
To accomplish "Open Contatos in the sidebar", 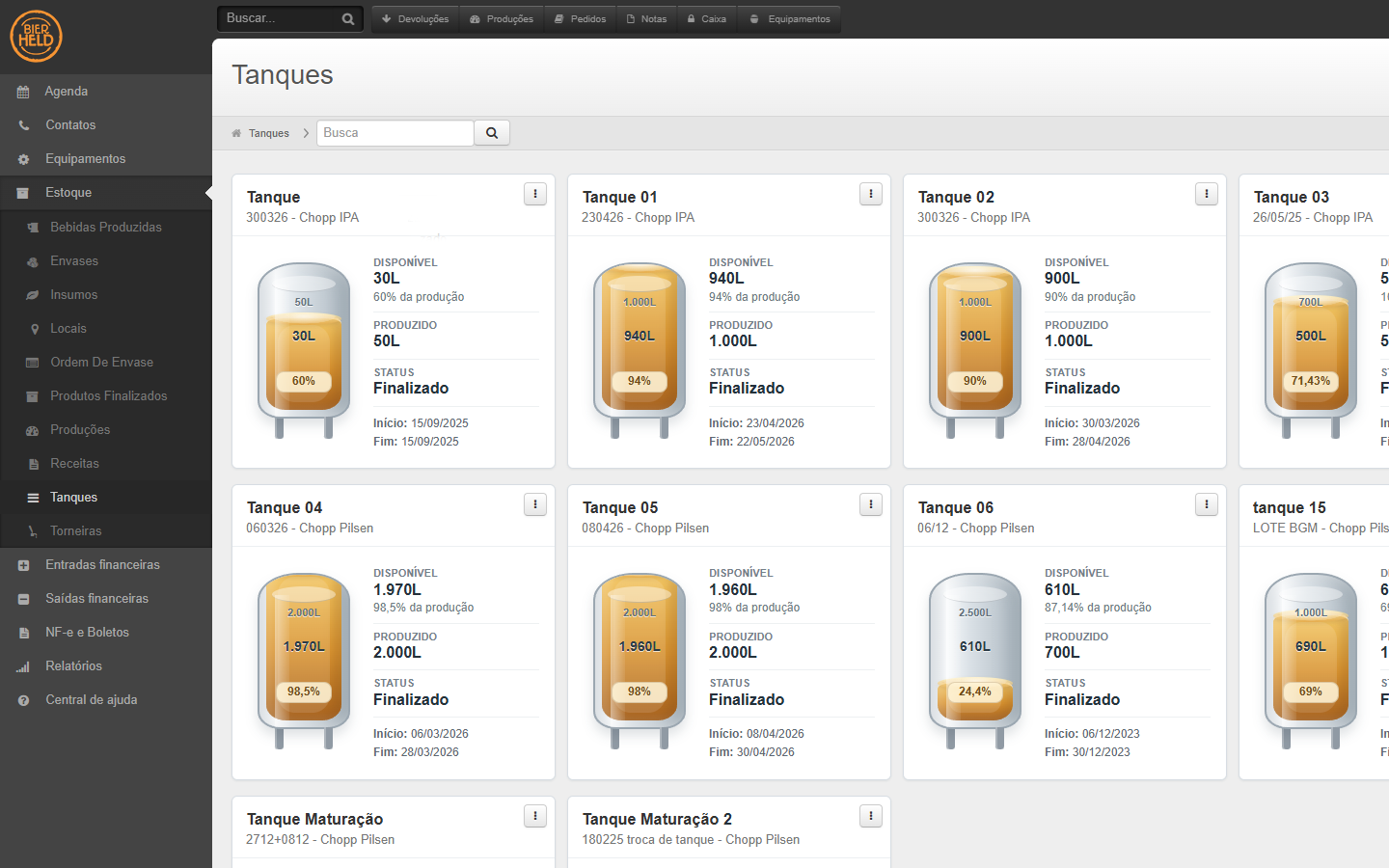I will pos(106,125).
